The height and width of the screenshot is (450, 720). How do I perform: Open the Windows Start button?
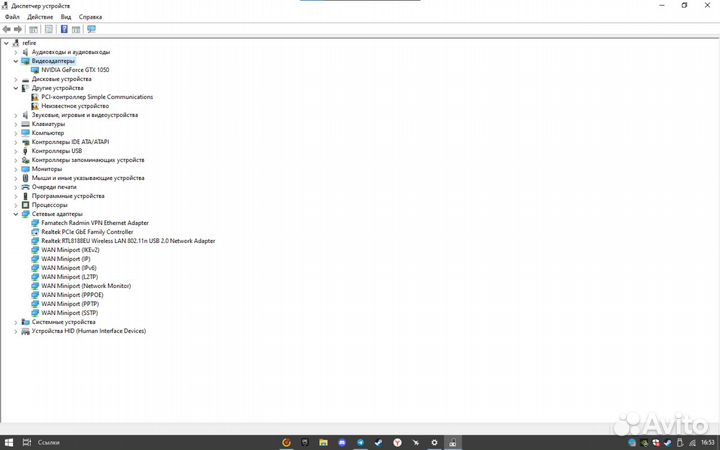(9, 442)
